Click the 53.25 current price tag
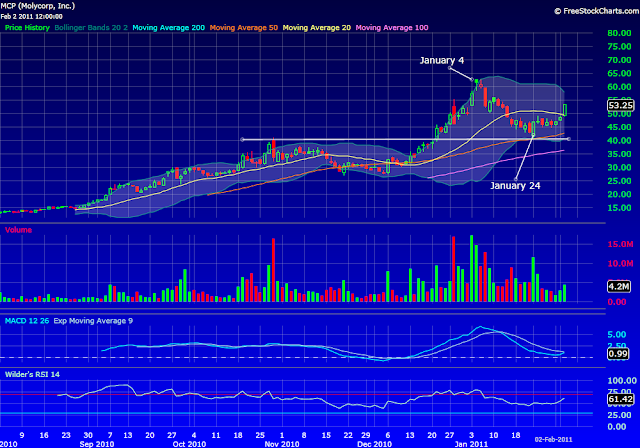Image resolution: width=640 pixels, height=448 pixels. (x=620, y=105)
